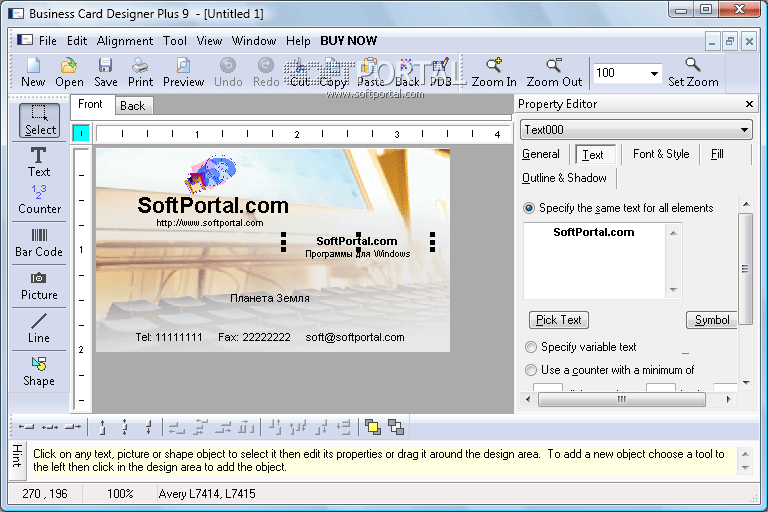768x512 pixels.
Task: Choose the Text tool
Action: [39, 162]
